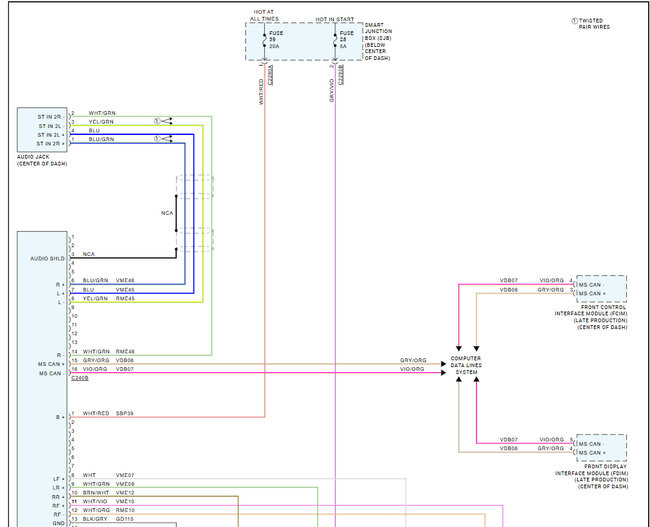Click the VIO/ORG VDB07 label at pin 16
The image size is (650, 527).
pos(108,369)
